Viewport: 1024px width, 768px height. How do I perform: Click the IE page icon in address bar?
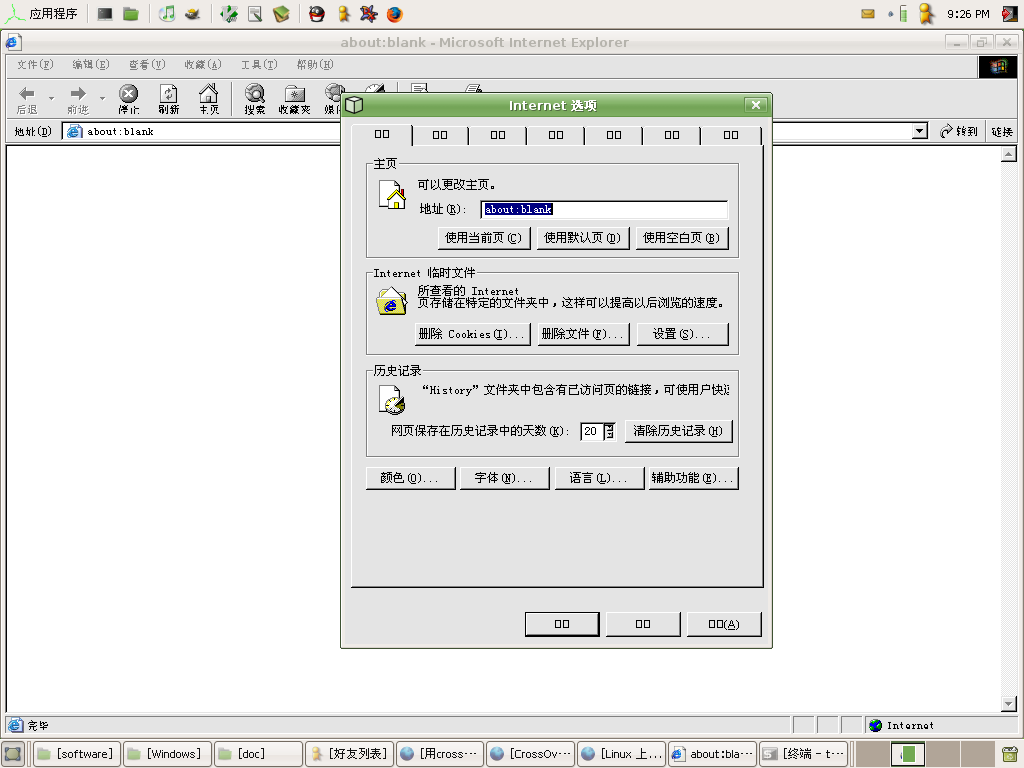click(x=74, y=131)
